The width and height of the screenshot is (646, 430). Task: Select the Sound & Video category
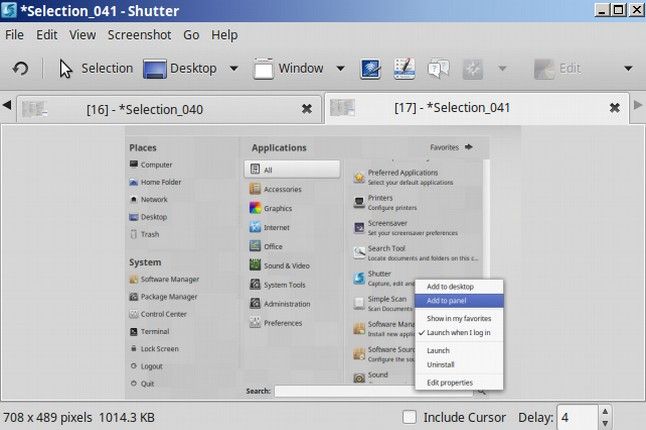pyautogui.click(x=279, y=266)
